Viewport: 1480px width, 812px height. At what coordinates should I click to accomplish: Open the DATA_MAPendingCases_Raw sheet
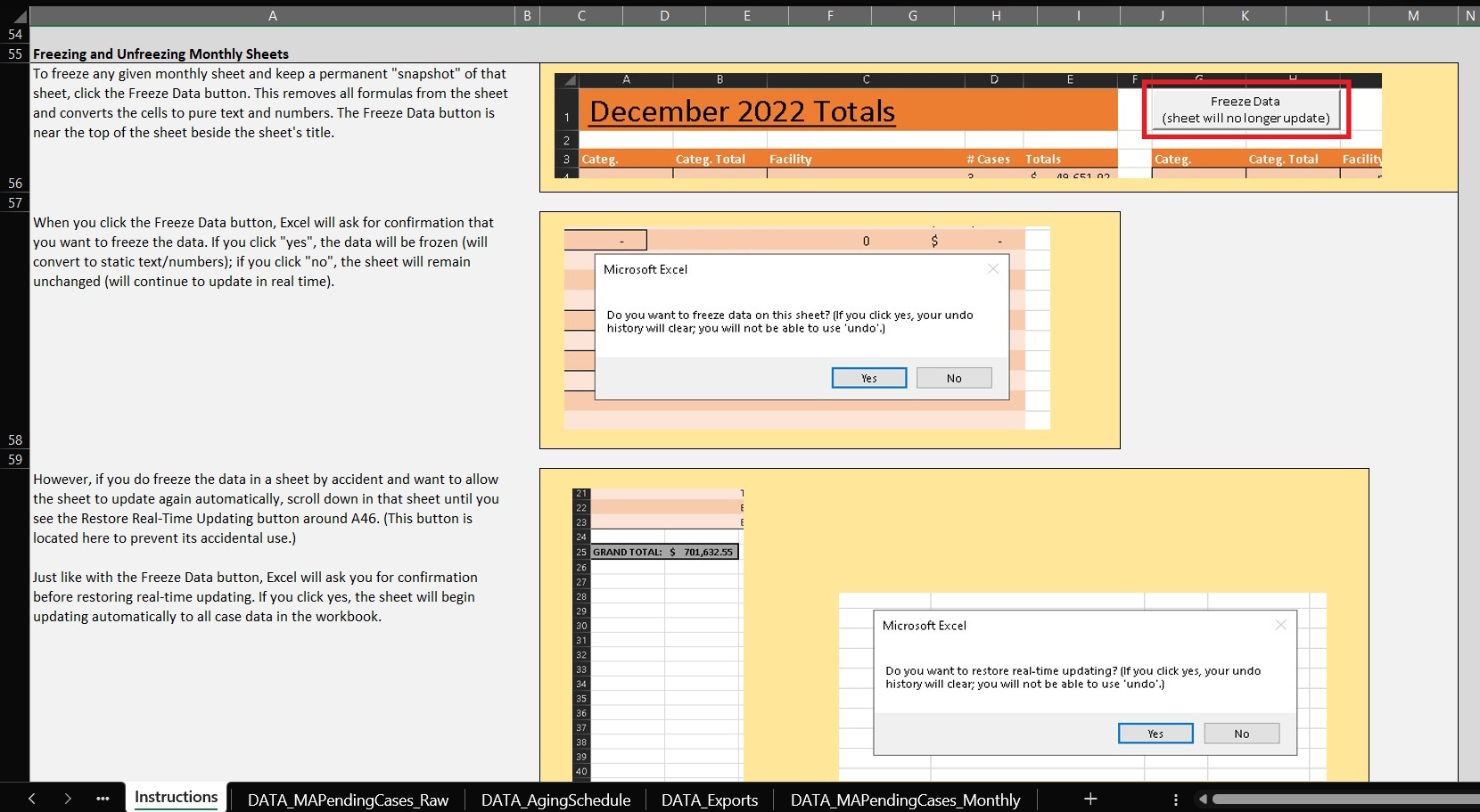pyautogui.click(x=348, y=800)
